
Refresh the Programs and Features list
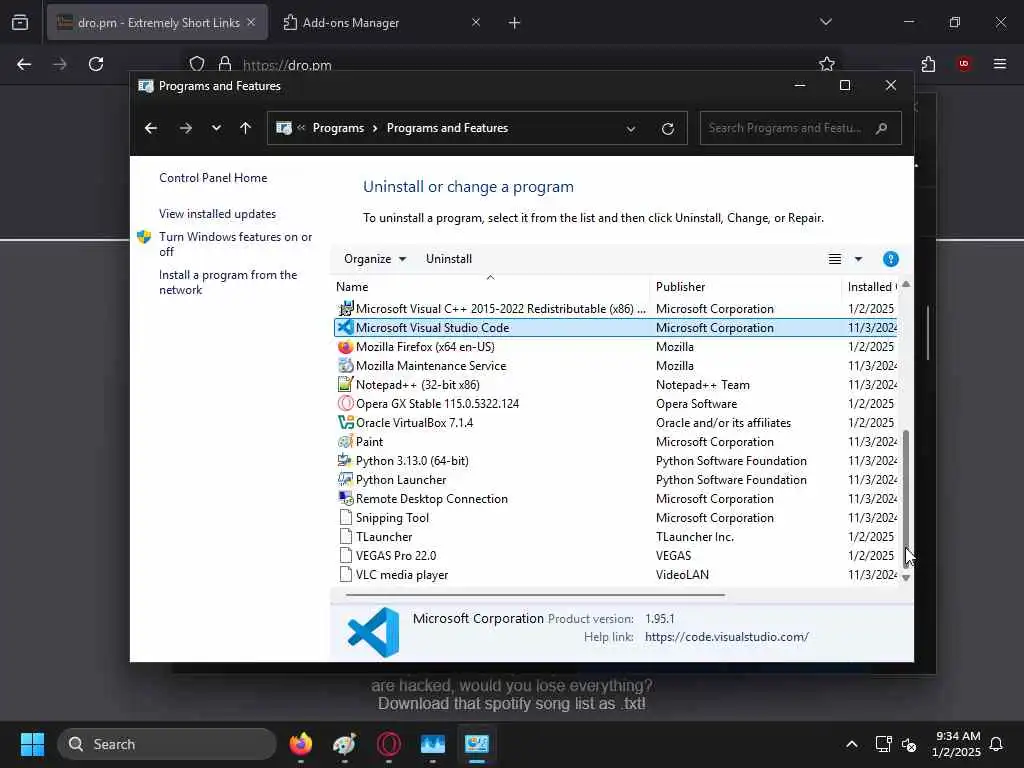click(667, 129)
